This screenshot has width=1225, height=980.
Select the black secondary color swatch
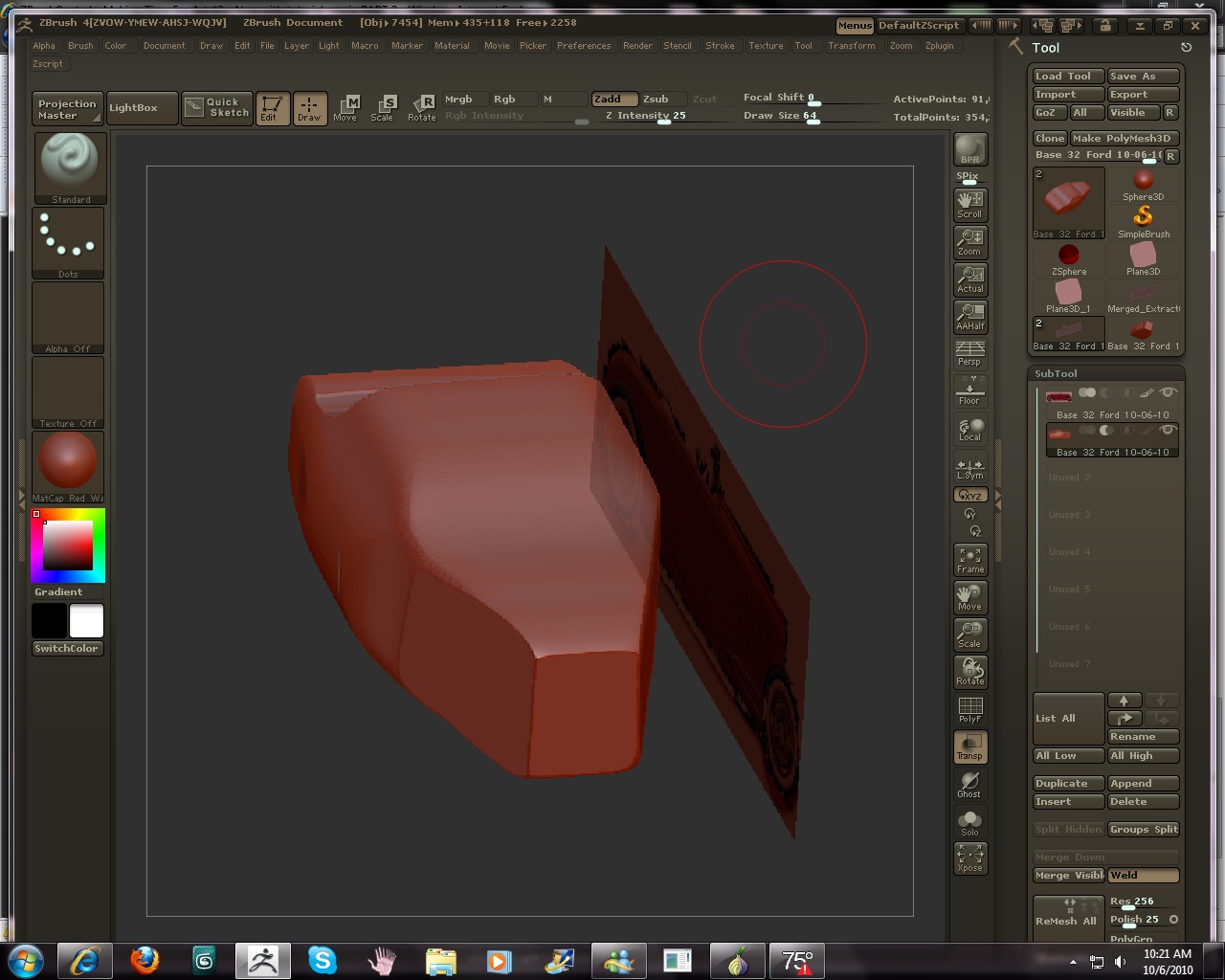click(49, 621)
